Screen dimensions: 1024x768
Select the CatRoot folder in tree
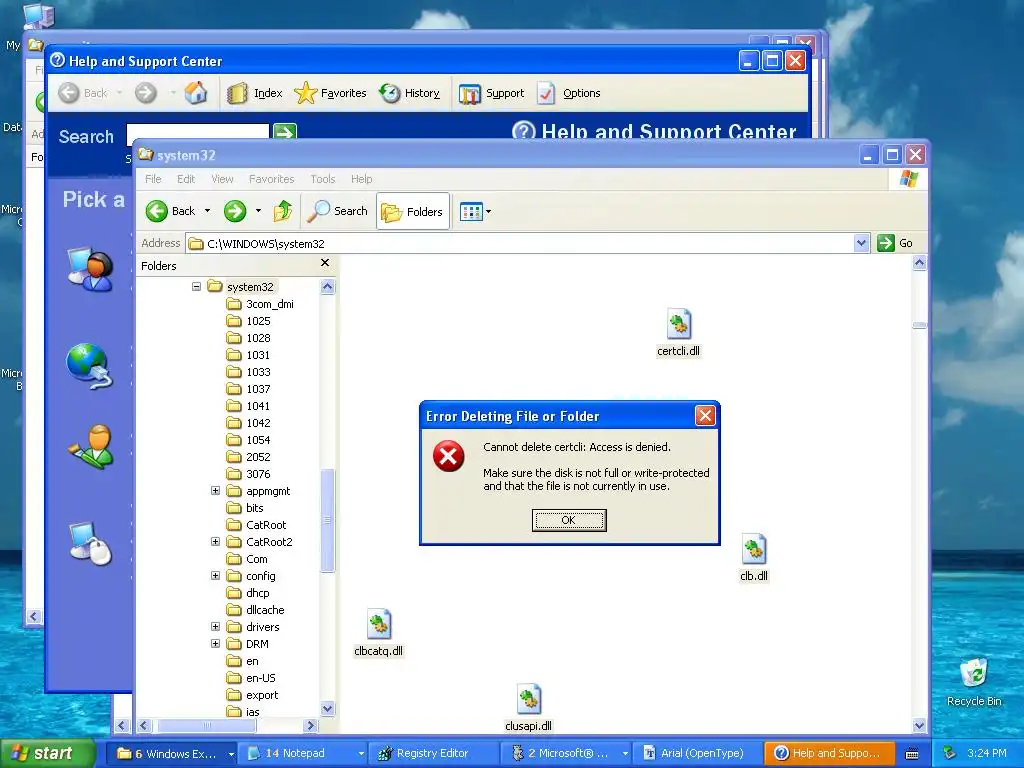click(257, 524)
